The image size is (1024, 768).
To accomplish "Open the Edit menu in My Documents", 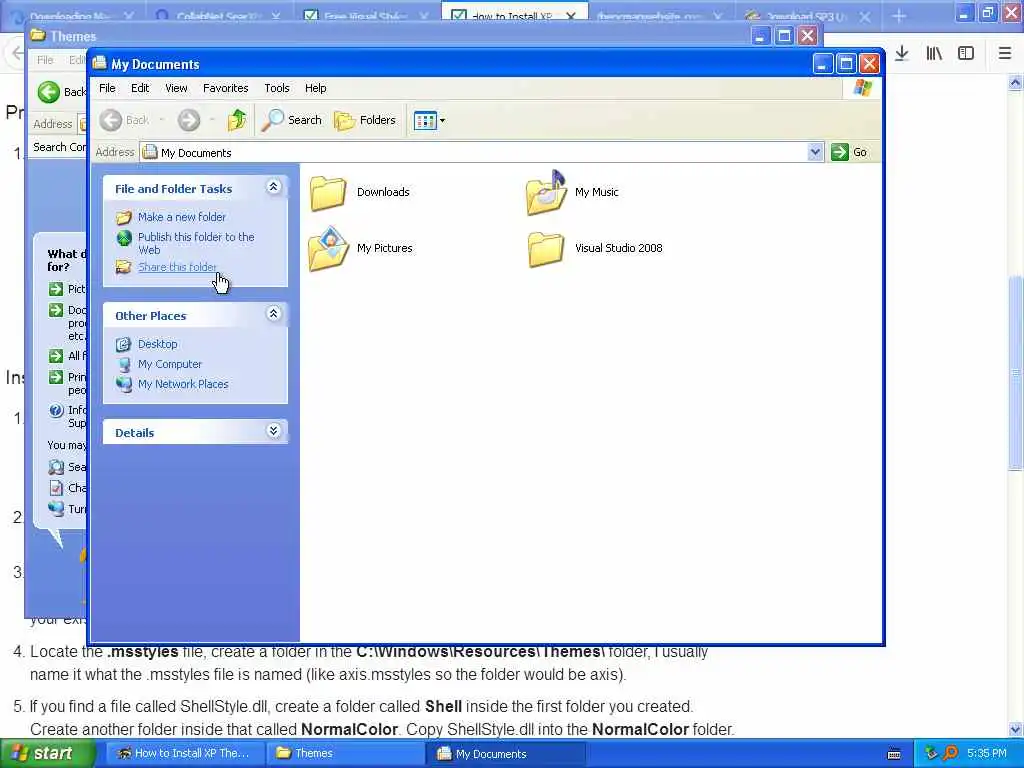I will 140,88.
